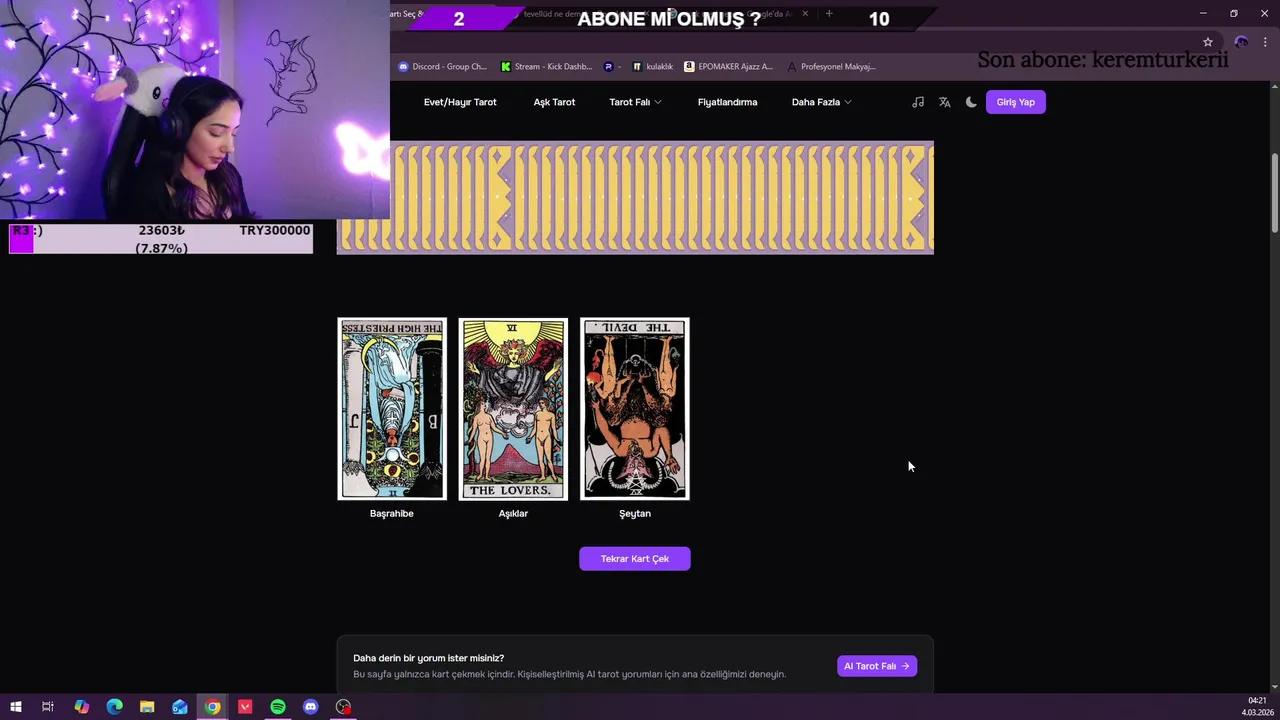Open the kulaklık bookmark
Viewport: 1280px width, 720px height.
pyautogui.click(x=652, y=67)
